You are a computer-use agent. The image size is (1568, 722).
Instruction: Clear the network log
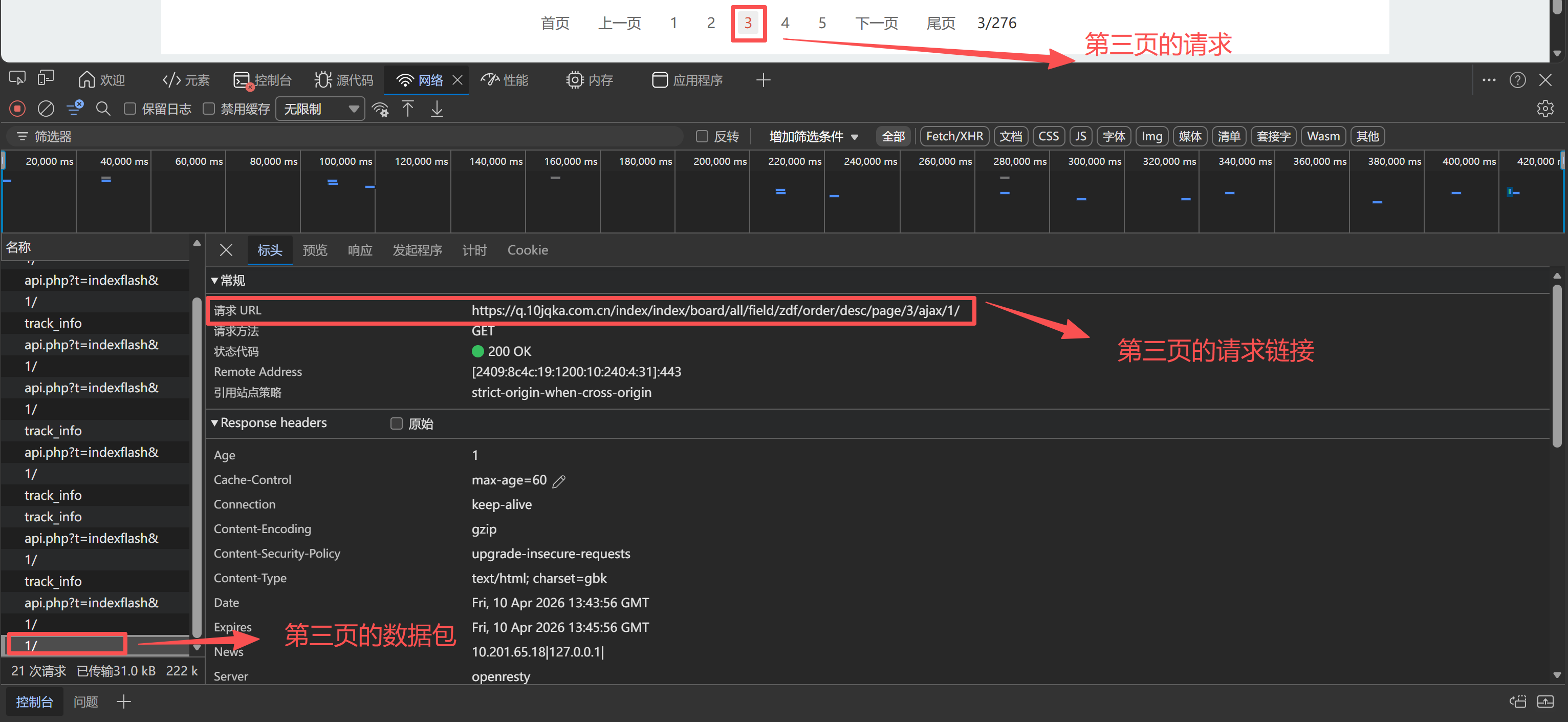coord(46,109)
